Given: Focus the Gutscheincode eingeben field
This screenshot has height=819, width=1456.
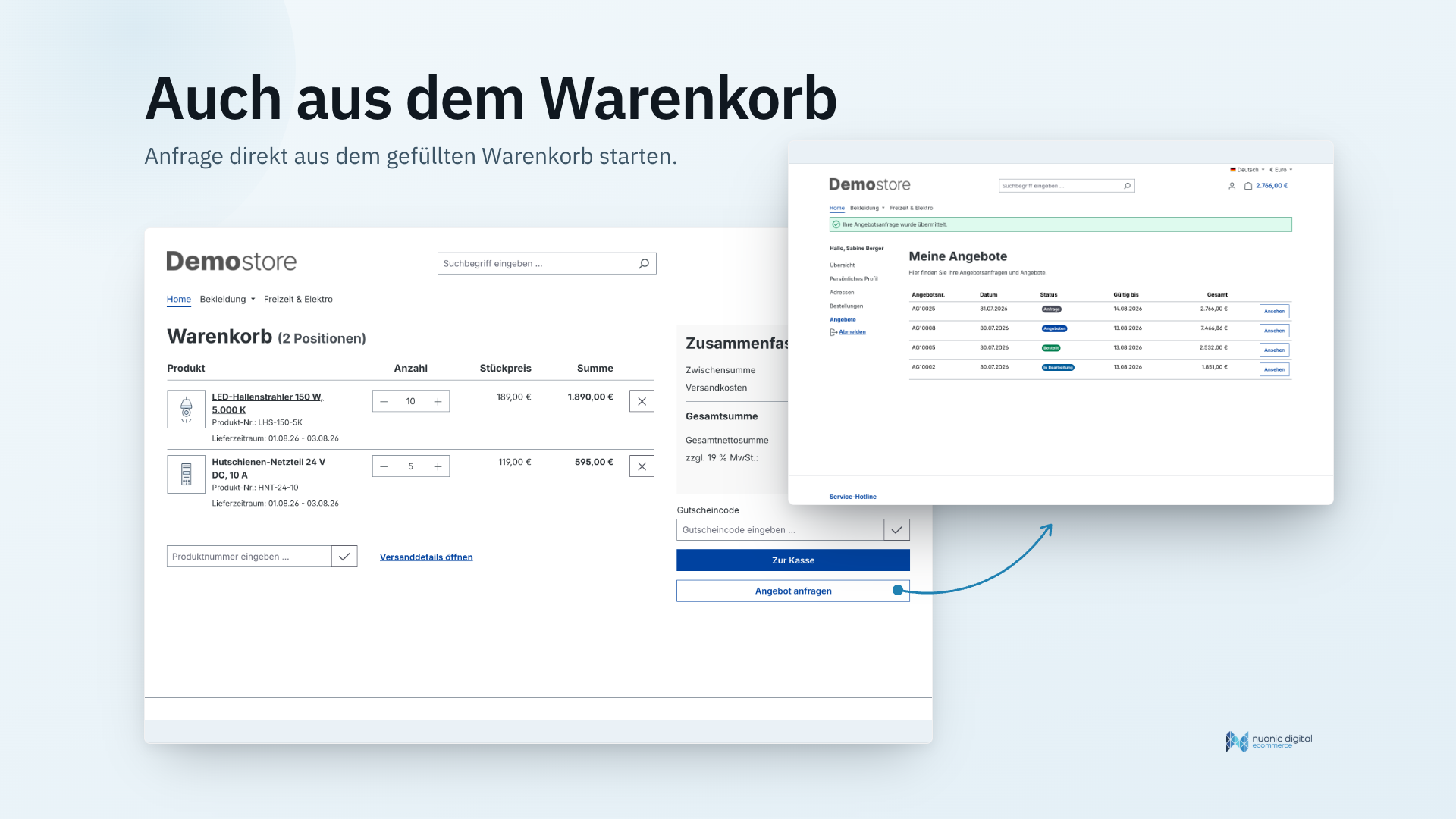Looking at the screenshot, I should (780, 530).
